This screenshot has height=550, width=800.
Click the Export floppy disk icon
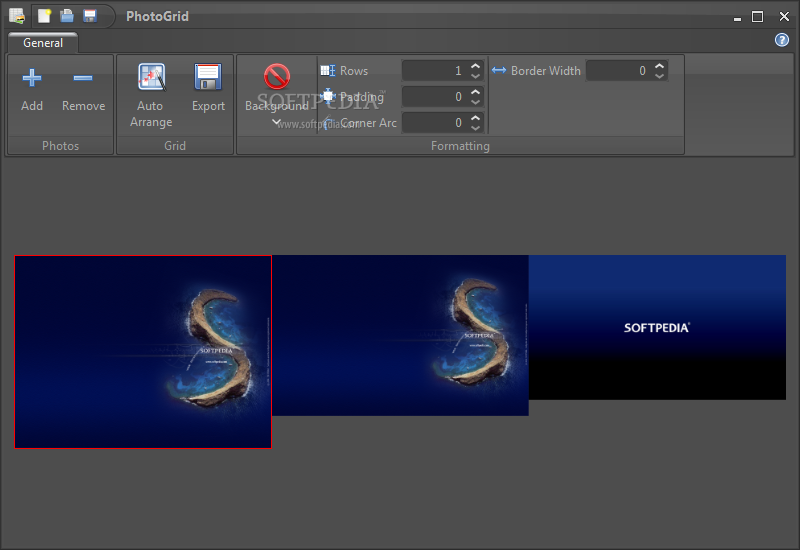click(x=208, y=78)
